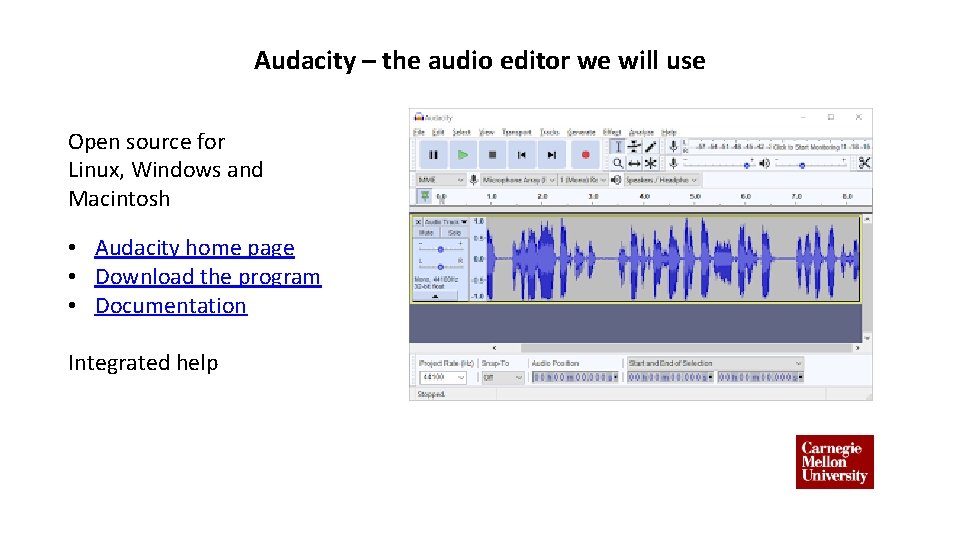Image resolution: width=960 pixels, height=540 pixels.
Task: Skip to start of the track
Action: [522, 155]
